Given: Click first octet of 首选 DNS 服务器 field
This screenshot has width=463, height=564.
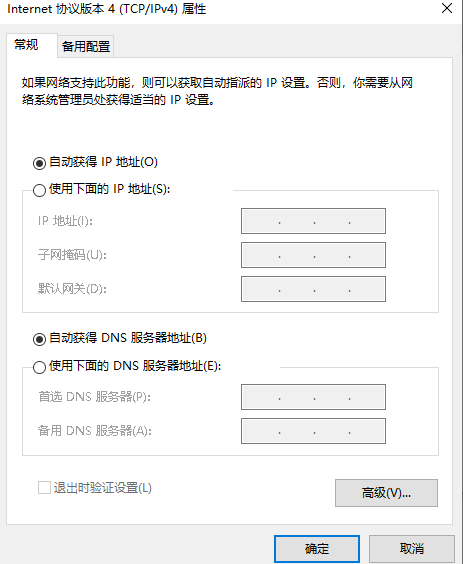Looking at the screenshot, I should [261, 397].
